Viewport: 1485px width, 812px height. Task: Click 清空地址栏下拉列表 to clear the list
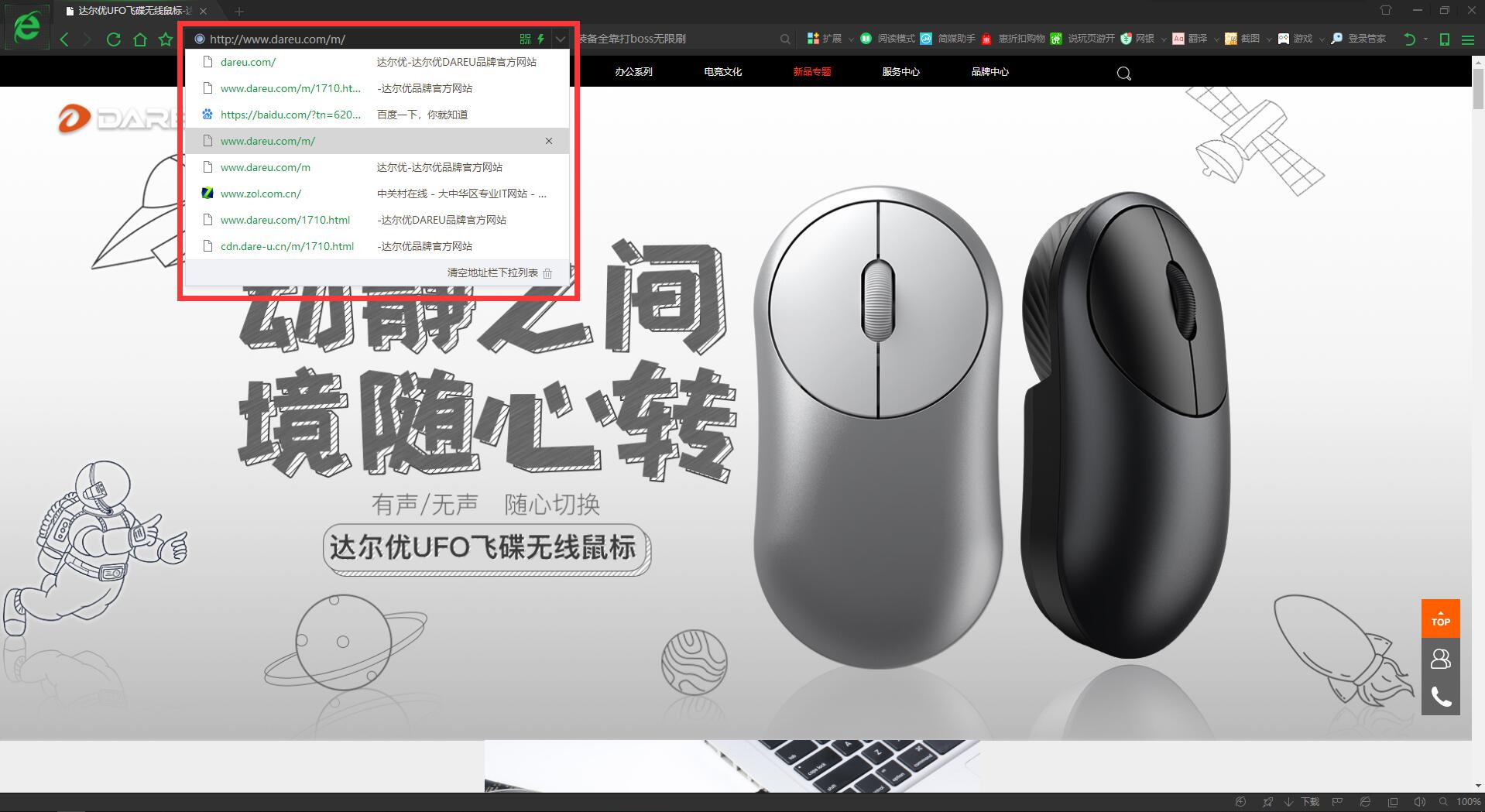pos(499,272)
